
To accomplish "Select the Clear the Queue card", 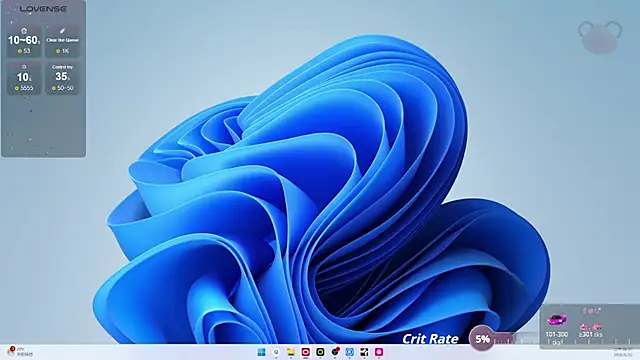I will tap(62, 41).
